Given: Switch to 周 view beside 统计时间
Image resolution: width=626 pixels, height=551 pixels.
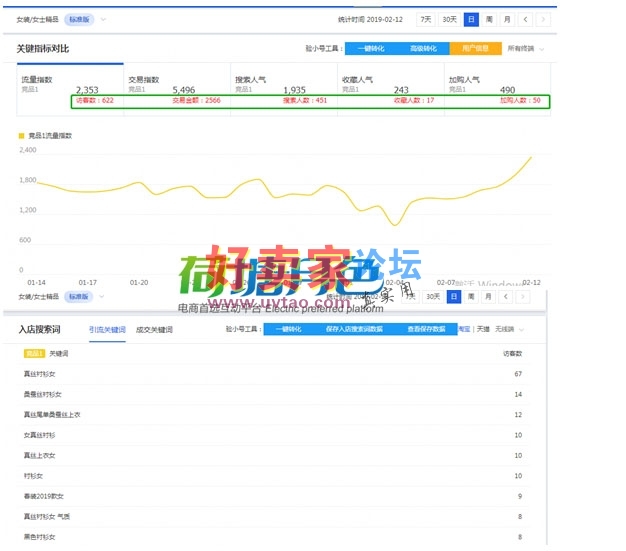Looking at the screenshot, I should tap(490, 19).
